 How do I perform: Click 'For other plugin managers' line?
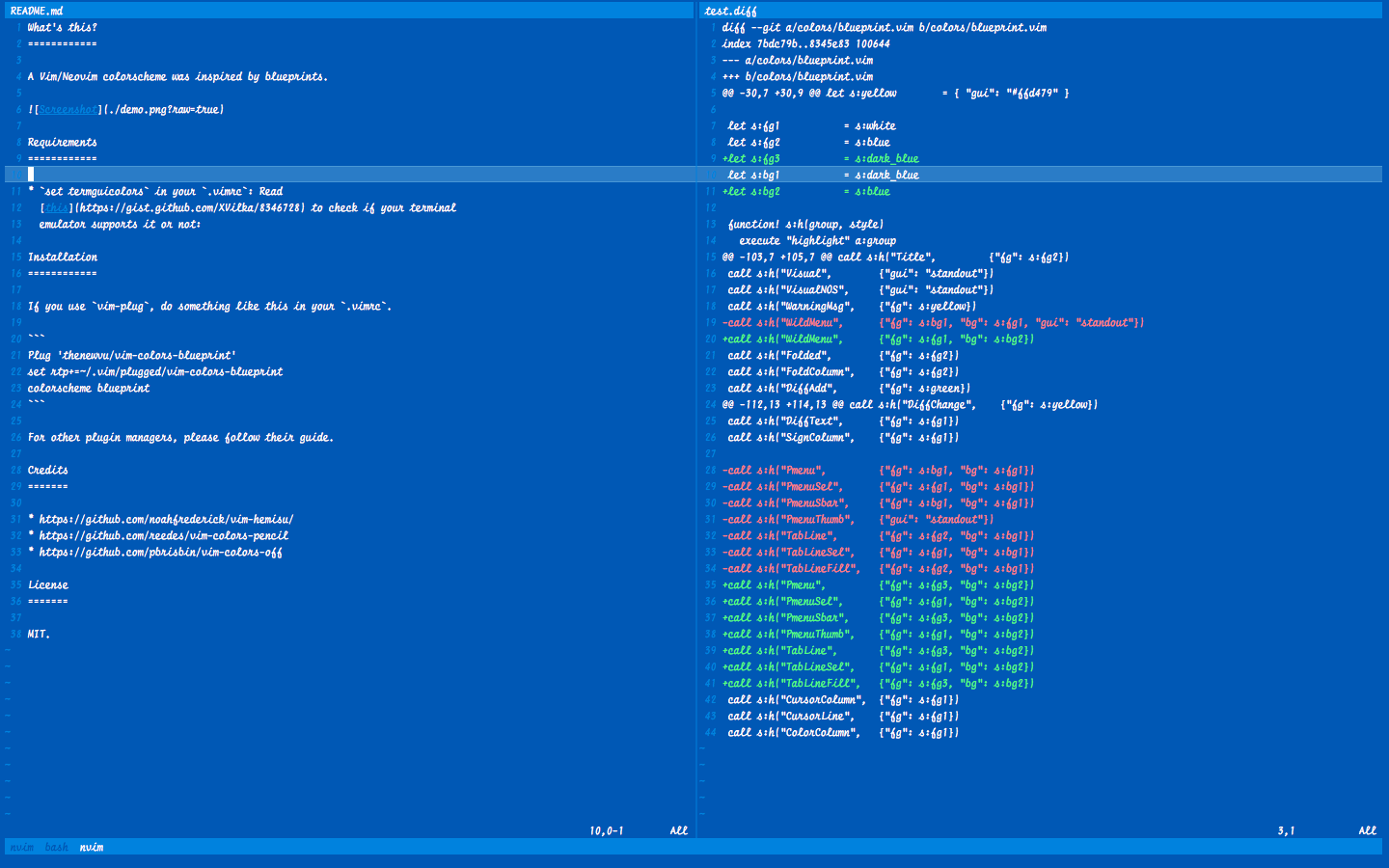(x=180, y=437)
